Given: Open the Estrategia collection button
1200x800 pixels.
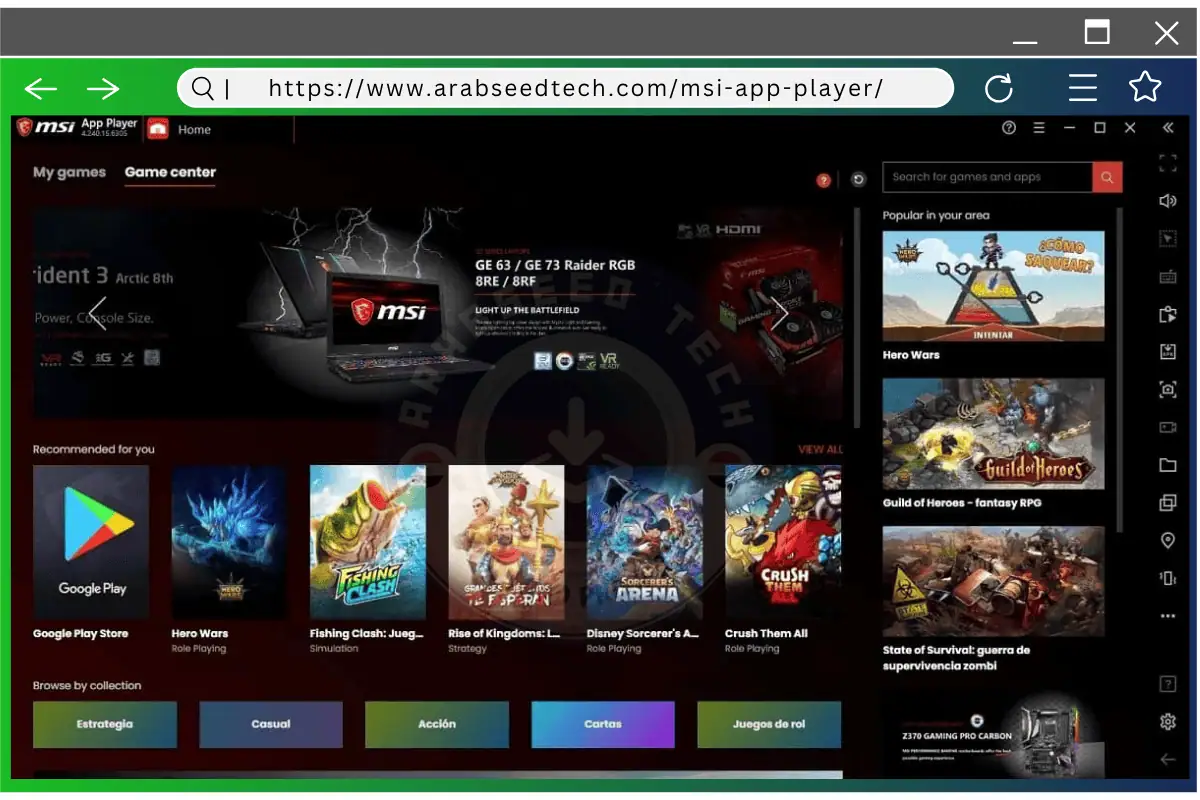Looking at the screenshot, I should tap(104, 724).
